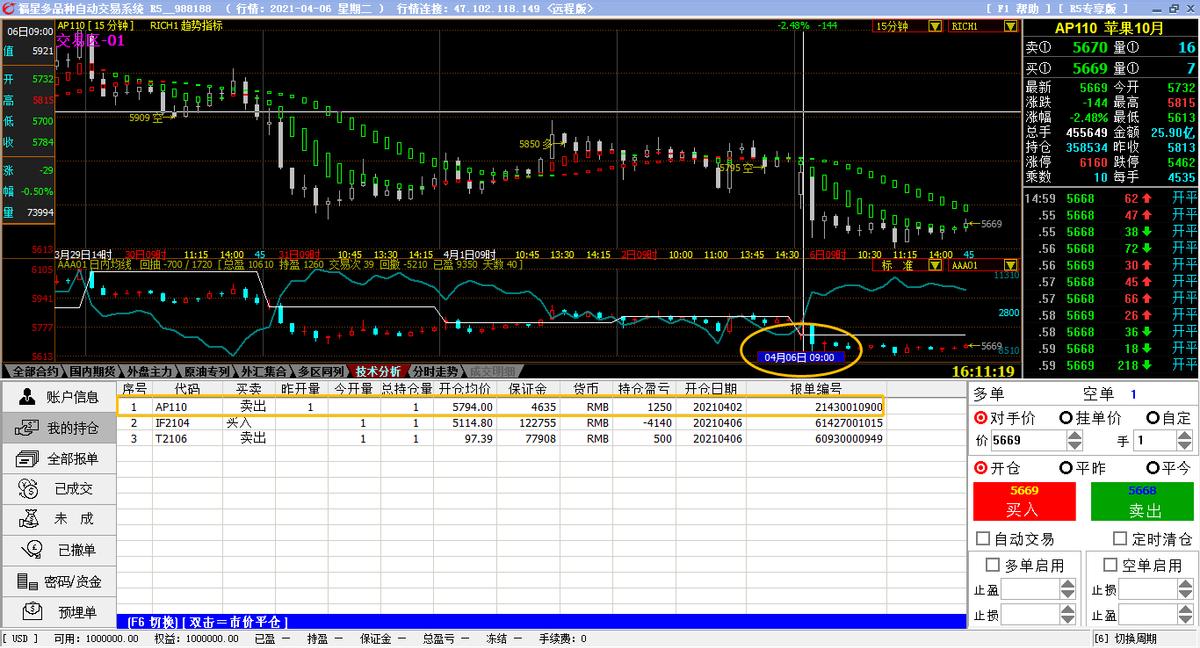This screenshot has height=648, width=1200.
Task: Click the 多单 label in order panel
Action: 989,393
